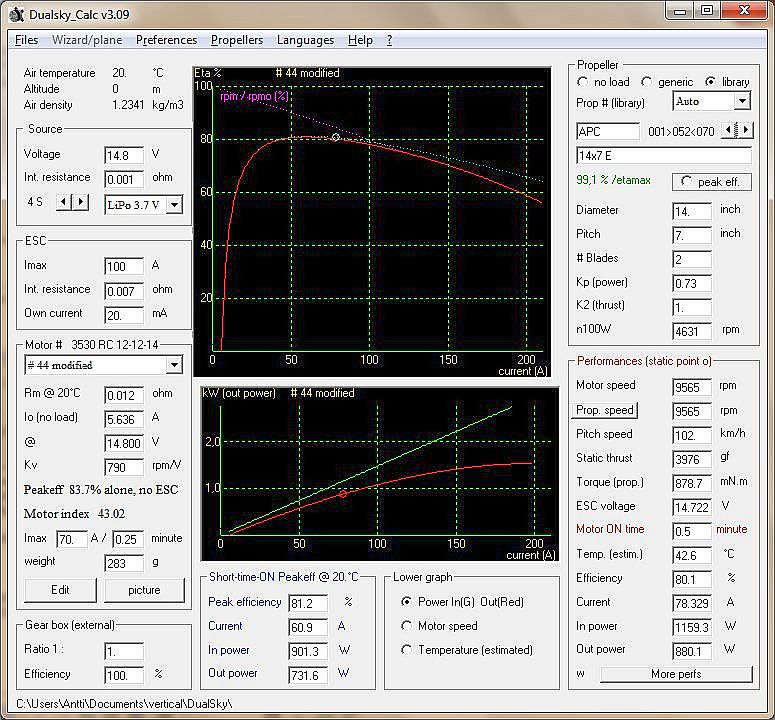The height and width of the screenshot is (720, 775).
Task: Click the Dualsky_Calc title bar app icon
Action: coord(16,15)
